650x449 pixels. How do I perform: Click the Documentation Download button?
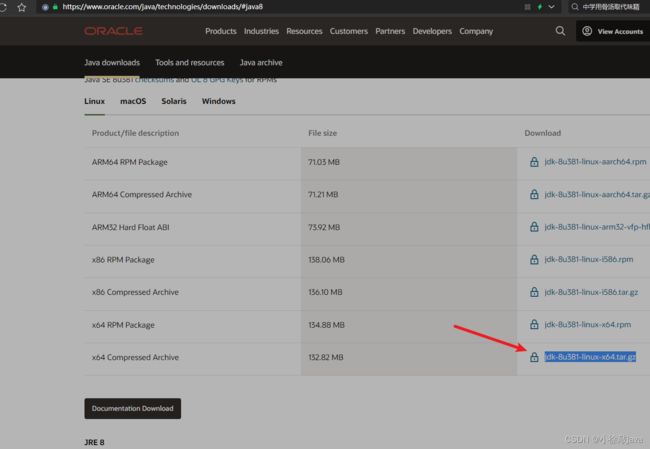pyautogui.click(x=133, y=408)
